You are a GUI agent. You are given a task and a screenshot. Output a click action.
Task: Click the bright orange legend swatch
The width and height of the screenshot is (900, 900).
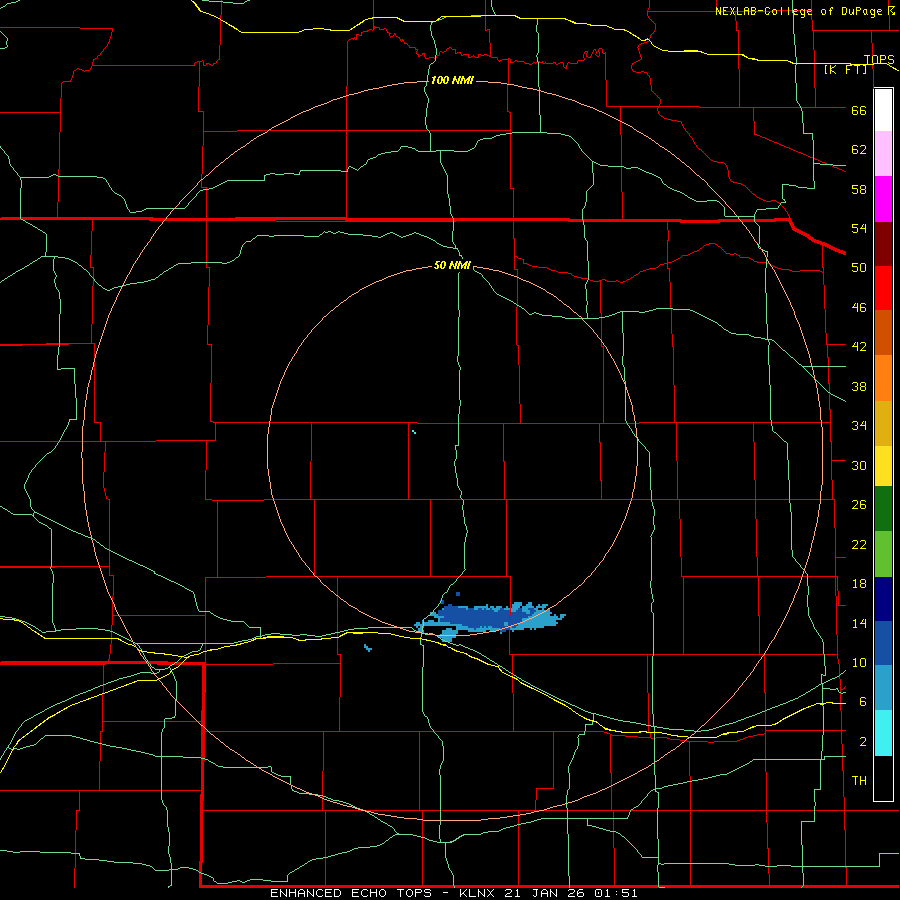pos(883,378)
